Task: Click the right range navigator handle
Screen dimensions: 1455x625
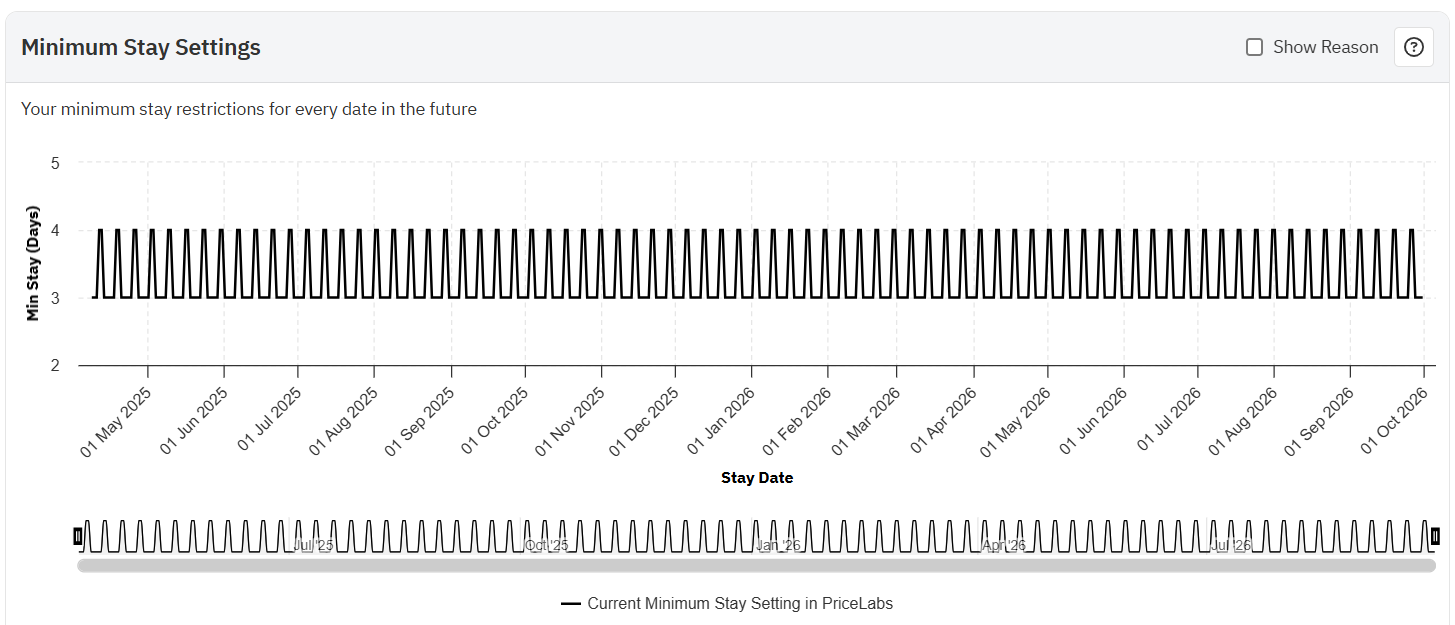Action: point(1435,536)
